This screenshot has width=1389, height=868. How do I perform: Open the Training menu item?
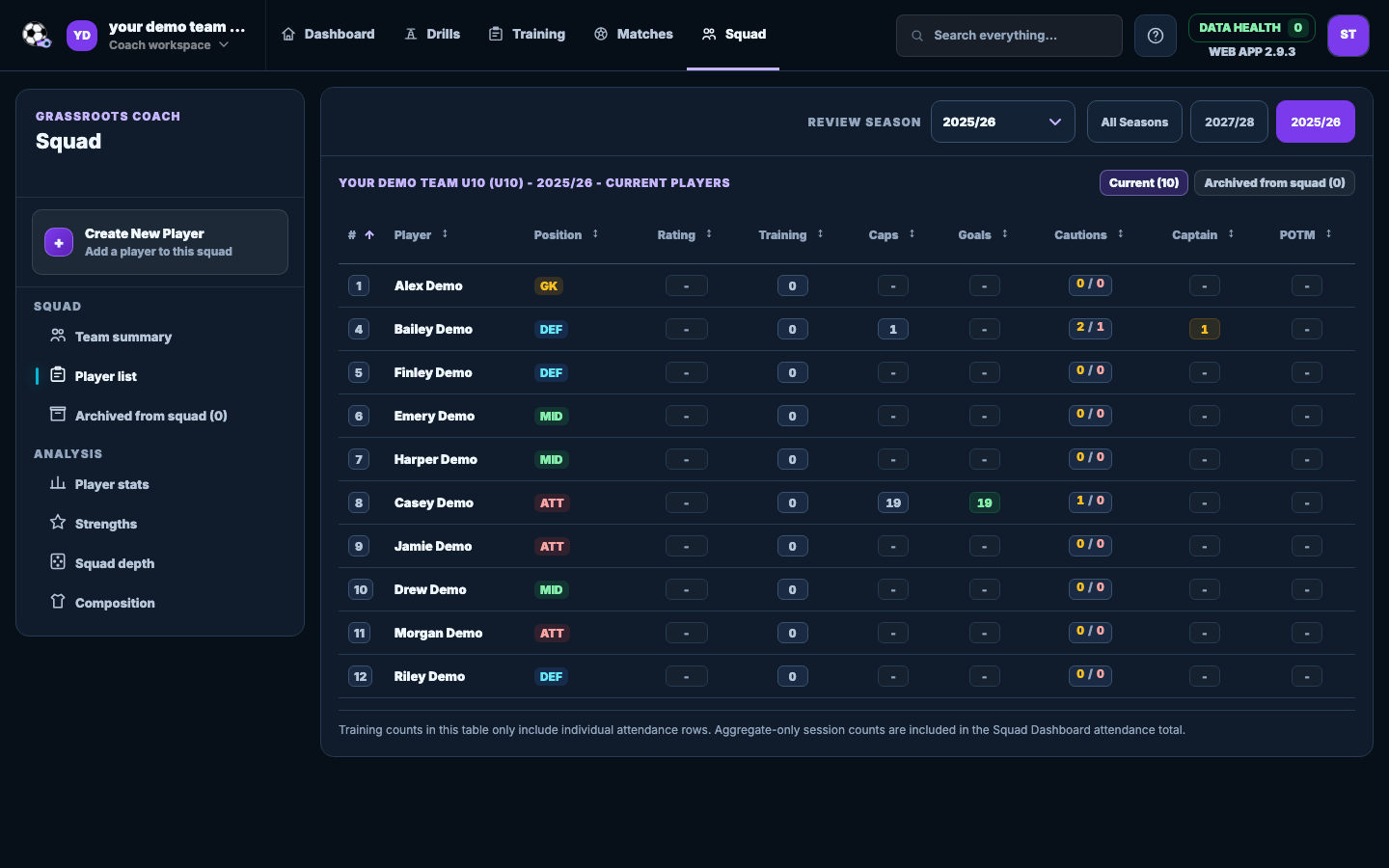(527, 35)
